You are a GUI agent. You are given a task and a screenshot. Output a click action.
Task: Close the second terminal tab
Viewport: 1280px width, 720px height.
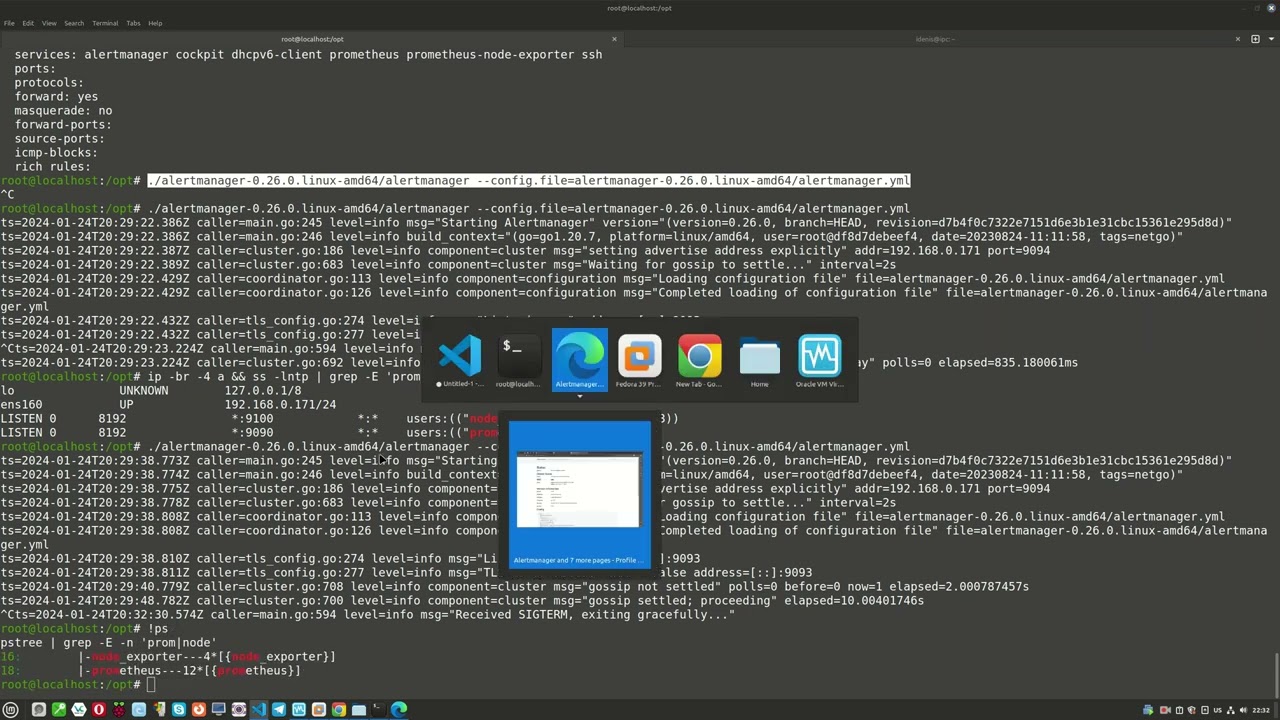pyautogui.click(x=1238, y=39)
